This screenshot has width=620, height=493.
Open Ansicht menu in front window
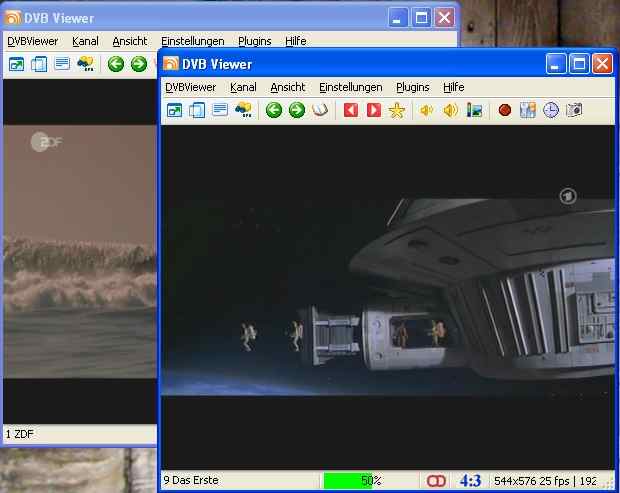288,87
